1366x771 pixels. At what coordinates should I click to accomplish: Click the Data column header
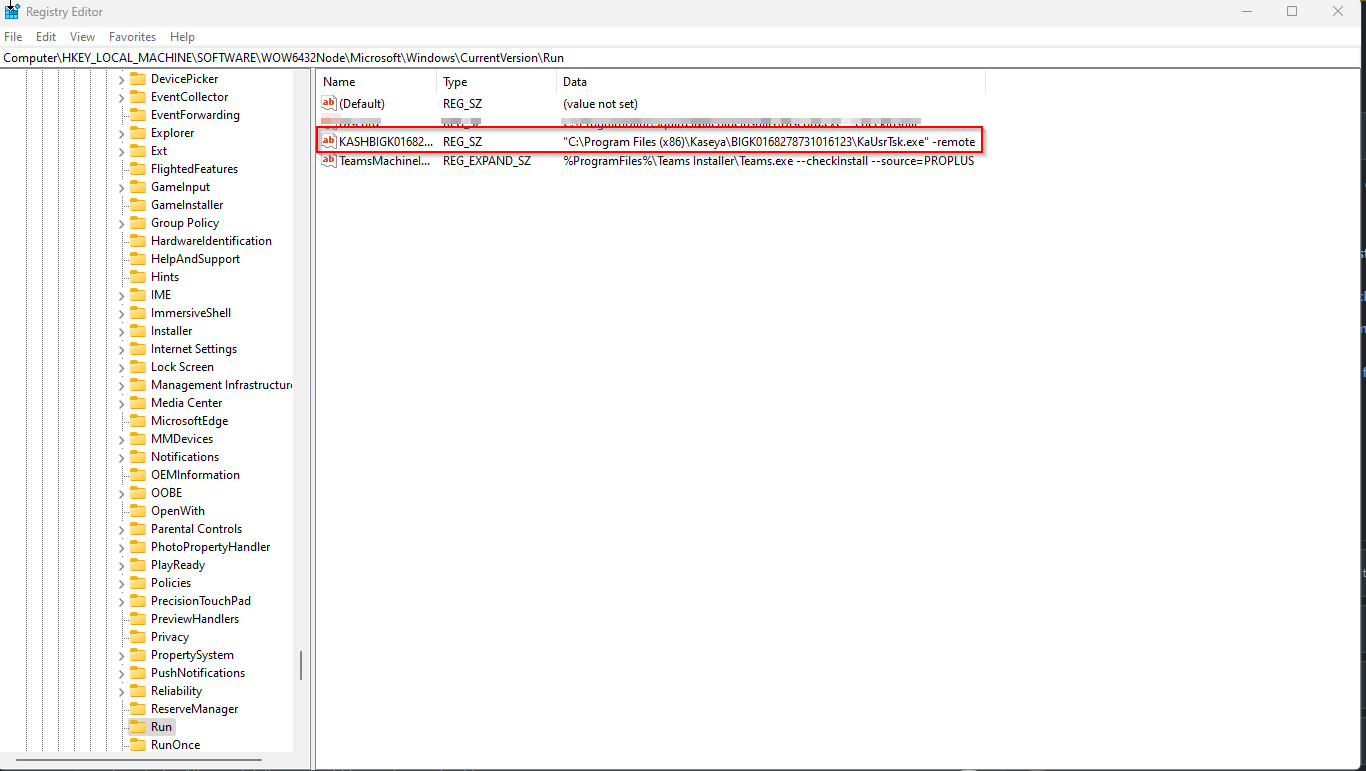[x=575, y=81]
